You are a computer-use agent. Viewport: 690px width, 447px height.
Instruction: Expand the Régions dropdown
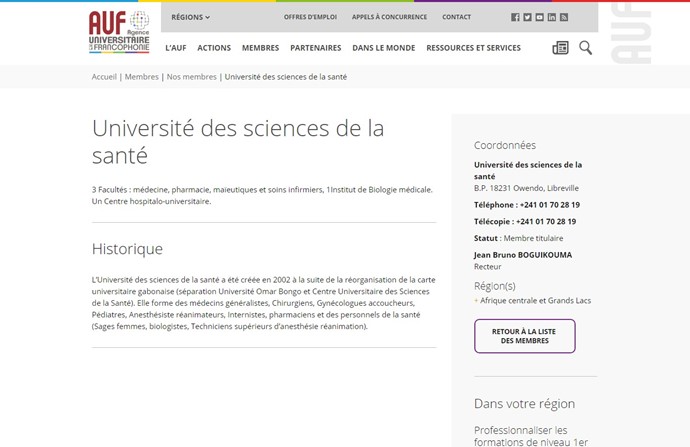[190, 17]
